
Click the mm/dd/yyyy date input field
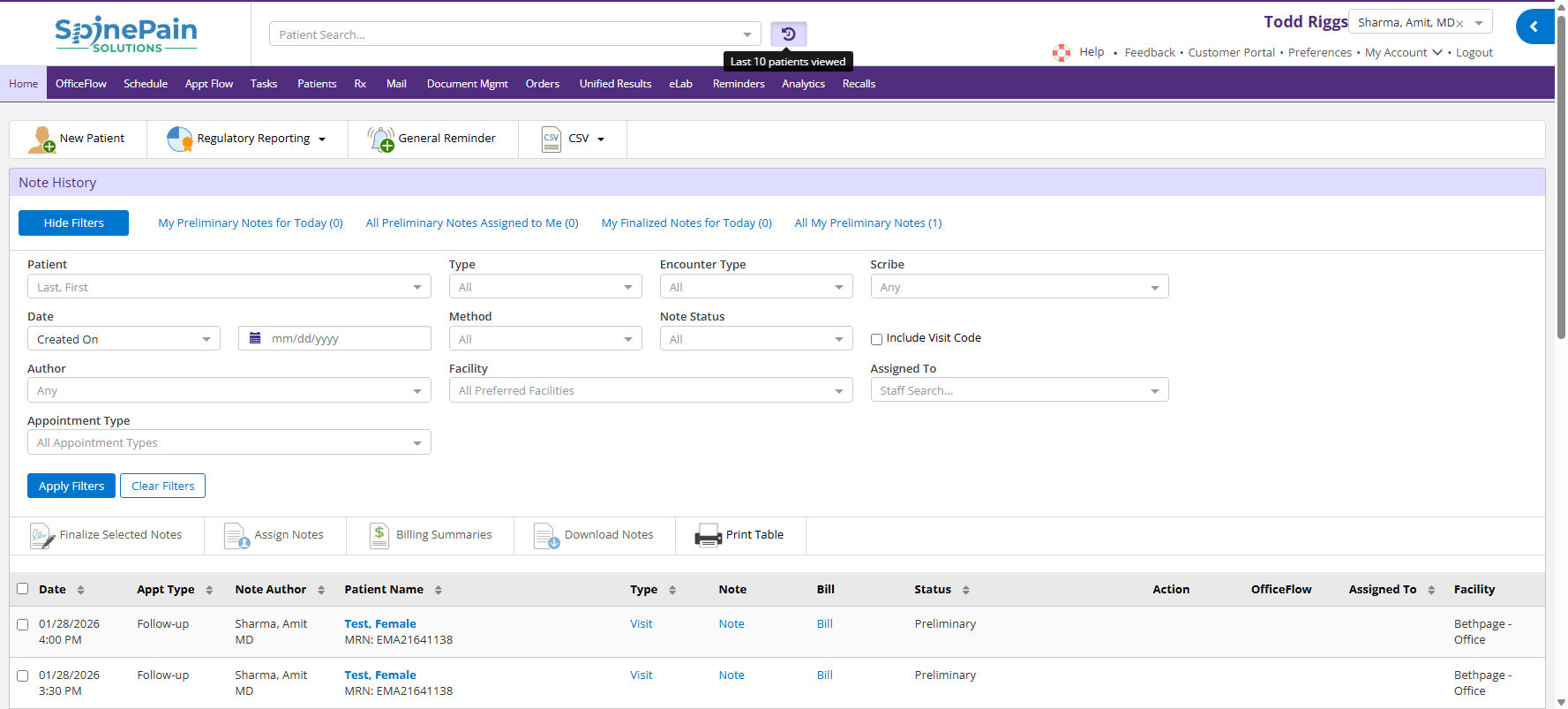tap(344, 339)
